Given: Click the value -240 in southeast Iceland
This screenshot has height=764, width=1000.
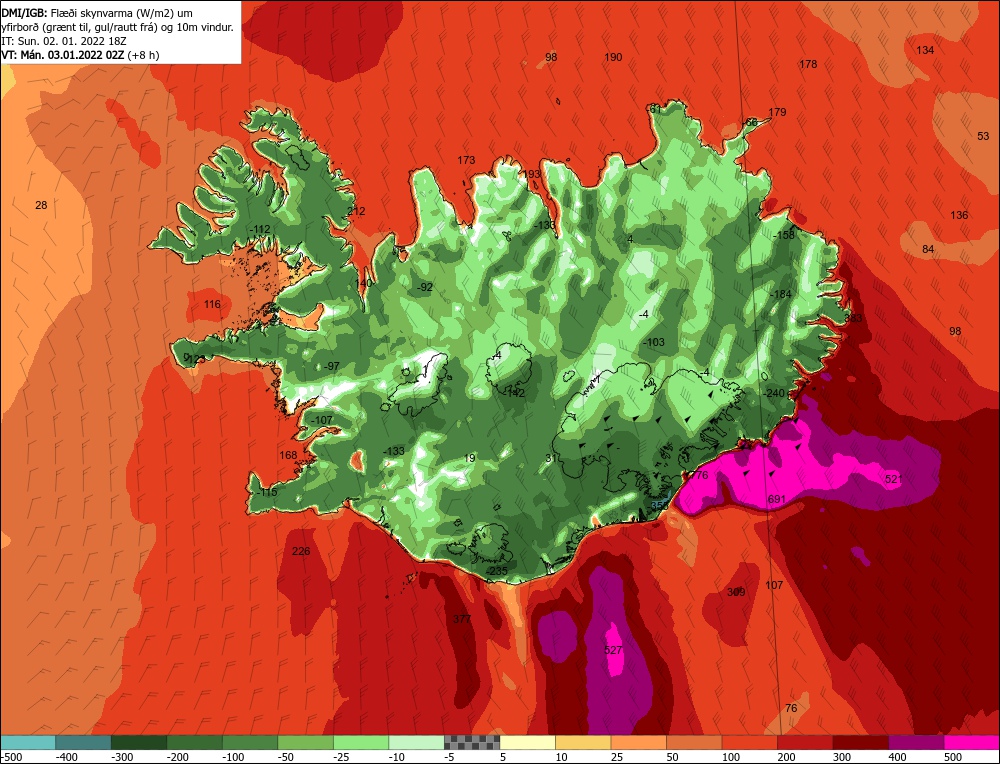Looking at the screenshot, I should (x=774, y=393).
